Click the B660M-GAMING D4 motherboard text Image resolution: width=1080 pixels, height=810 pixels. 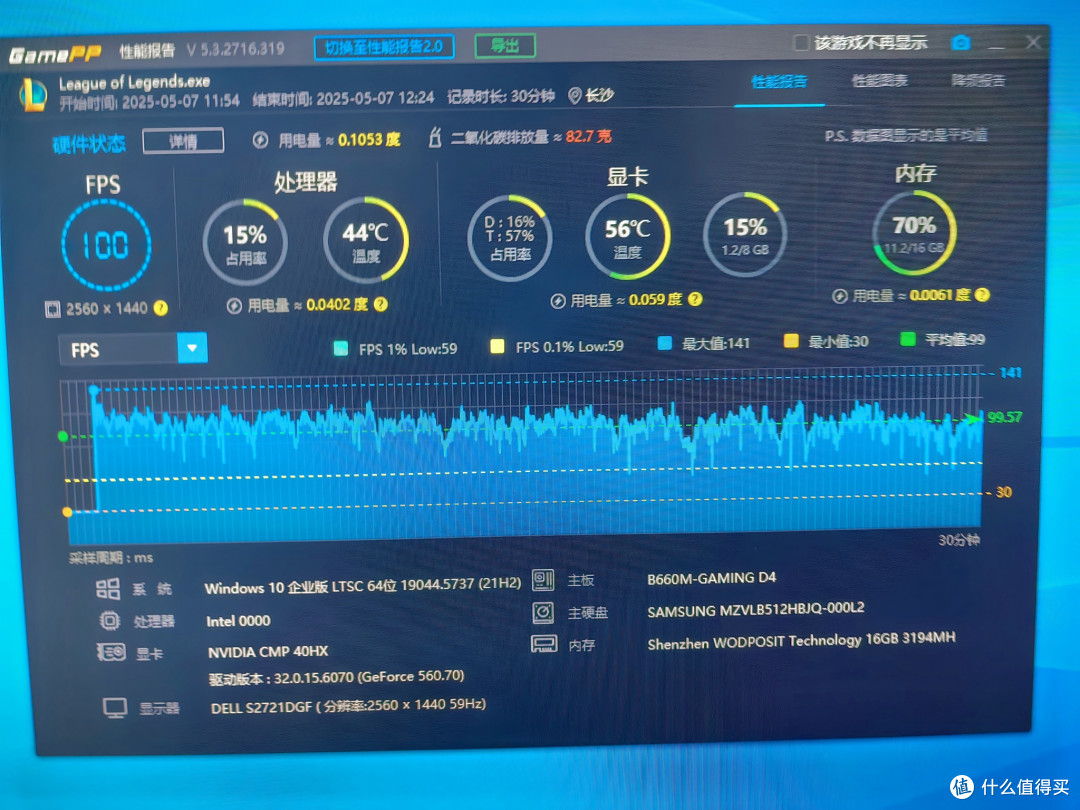[x=712, y=579]
